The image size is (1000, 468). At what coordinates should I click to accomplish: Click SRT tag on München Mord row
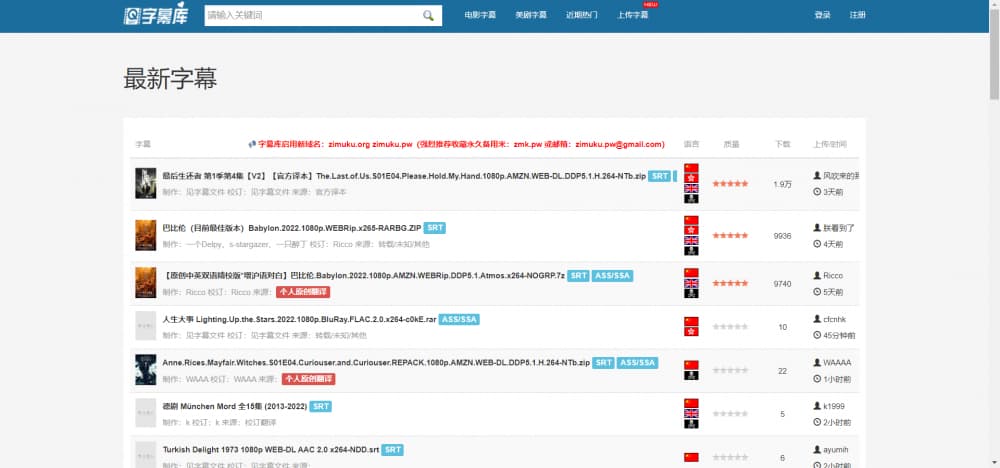[321, 406]
